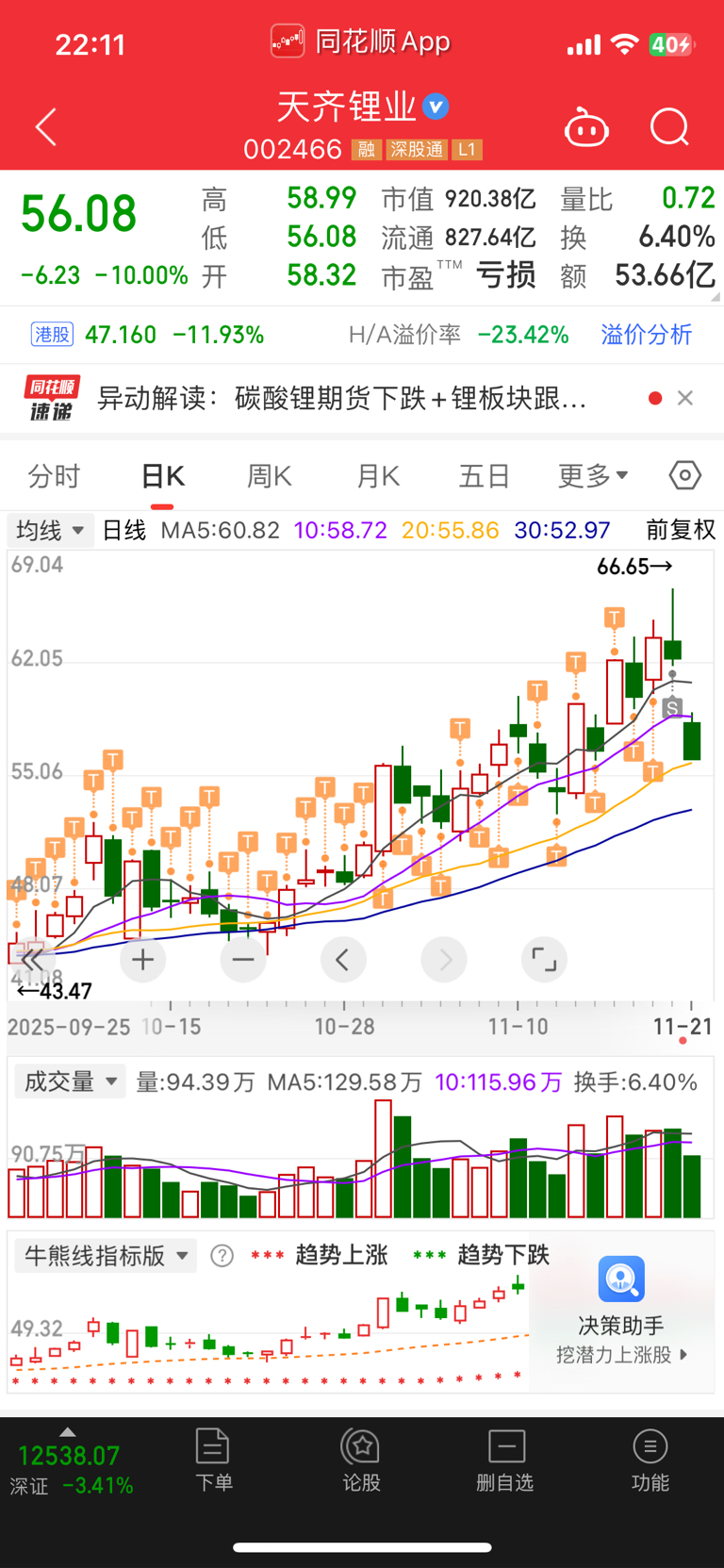Toggle 前复权 price adjustment

tap(681, 530)
